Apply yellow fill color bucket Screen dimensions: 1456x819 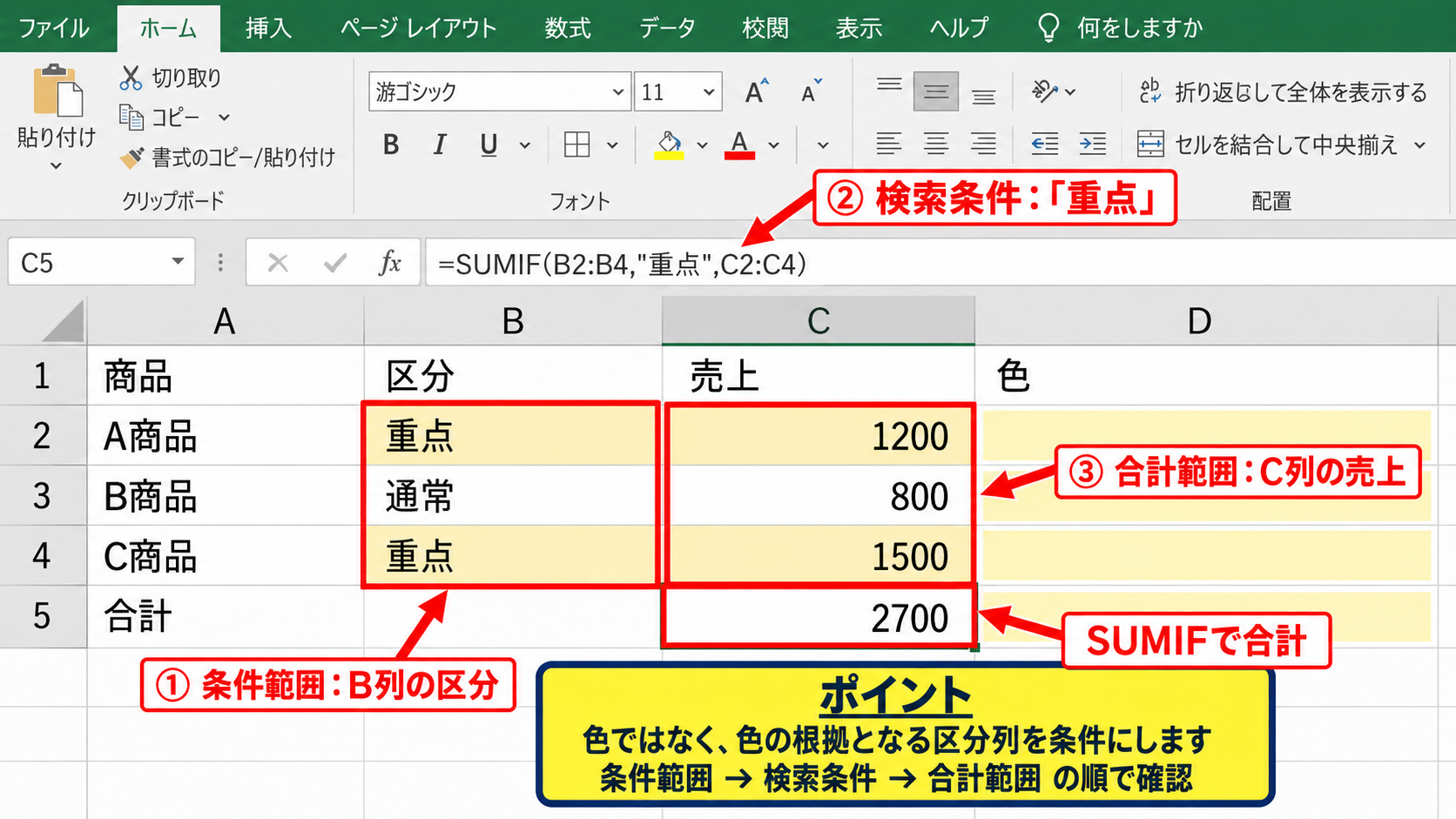point(669,144)
